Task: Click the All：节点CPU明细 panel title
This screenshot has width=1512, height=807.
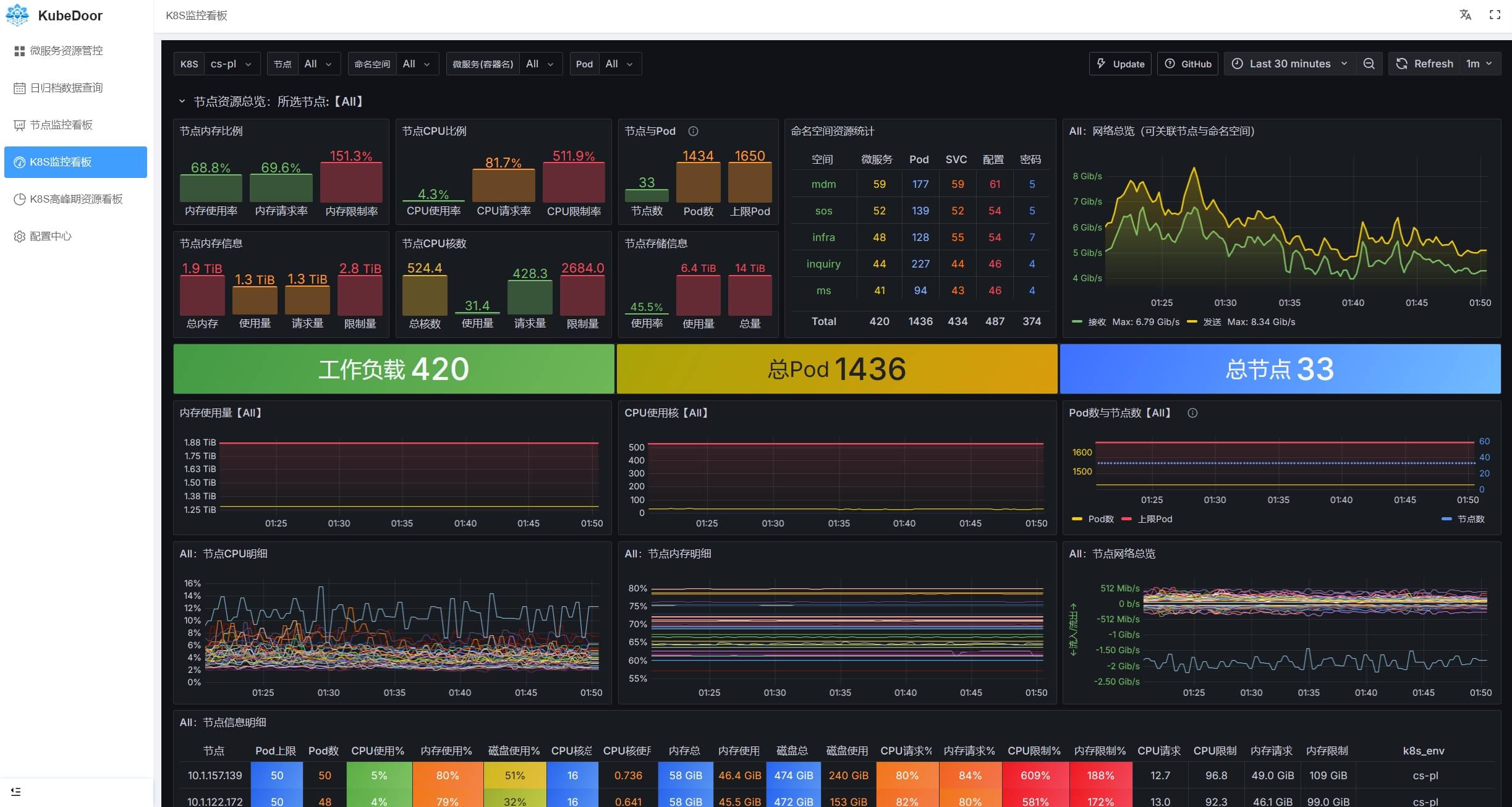Action: tap(224, 554)
